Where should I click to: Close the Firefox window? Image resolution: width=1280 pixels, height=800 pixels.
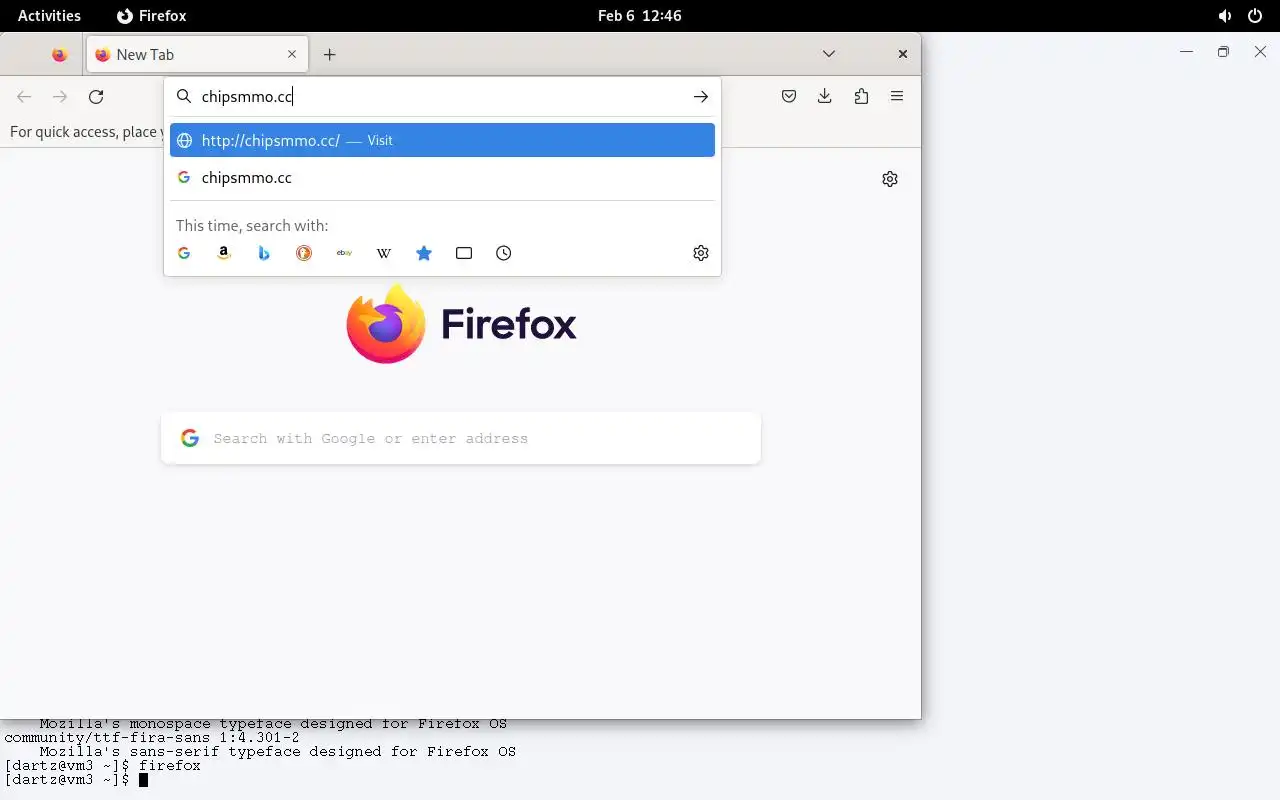pyautogui.click(x=903, y=54)
